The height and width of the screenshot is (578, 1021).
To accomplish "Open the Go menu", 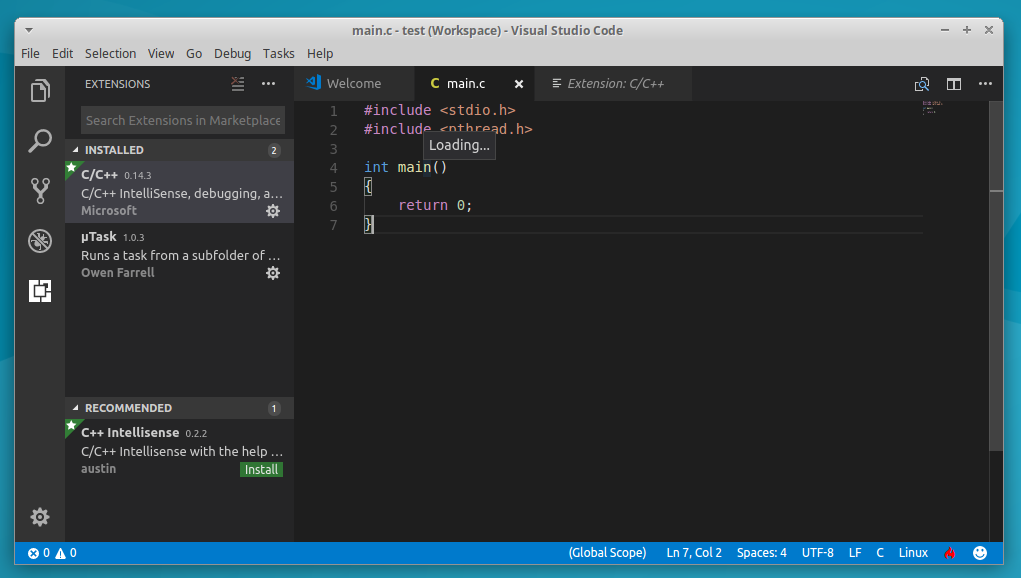I will point(194,53).
